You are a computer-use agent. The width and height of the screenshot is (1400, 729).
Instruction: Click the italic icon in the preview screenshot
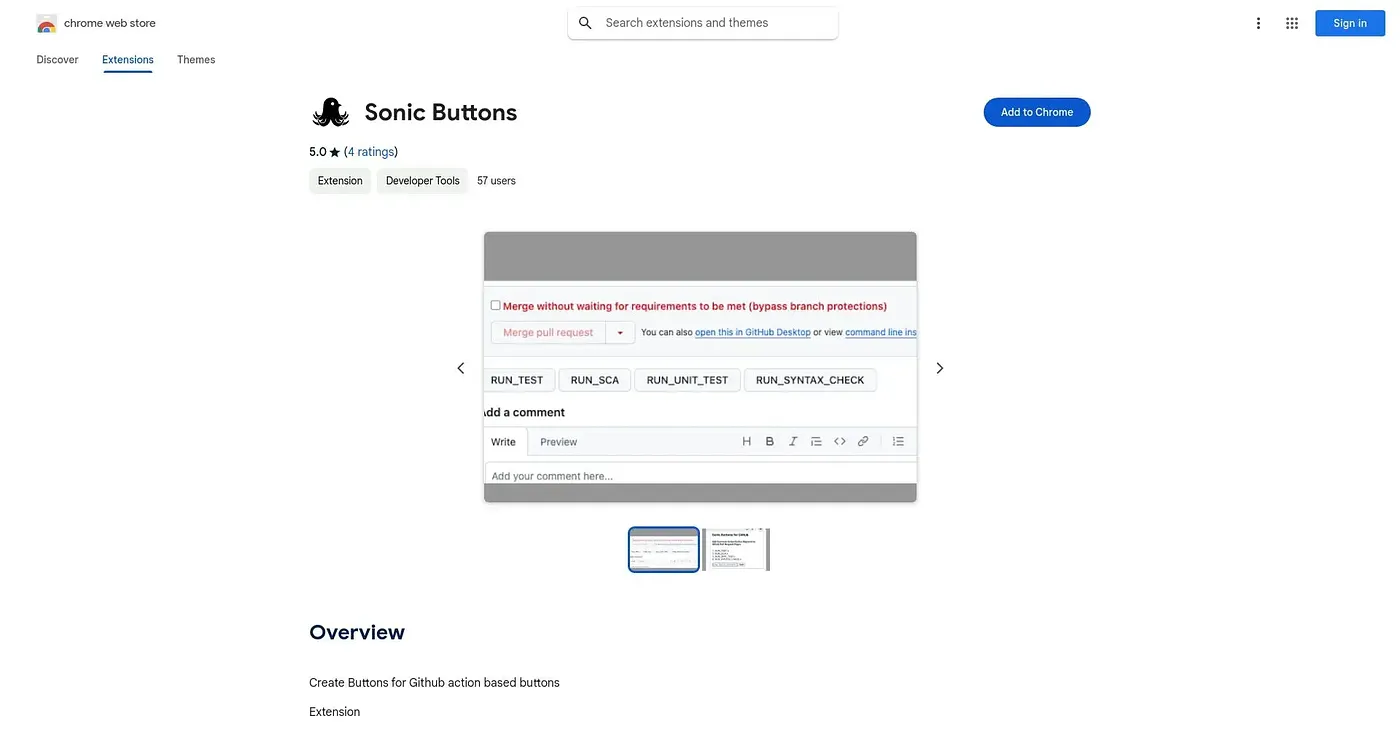pyautogui.click(x=793, y=441)
